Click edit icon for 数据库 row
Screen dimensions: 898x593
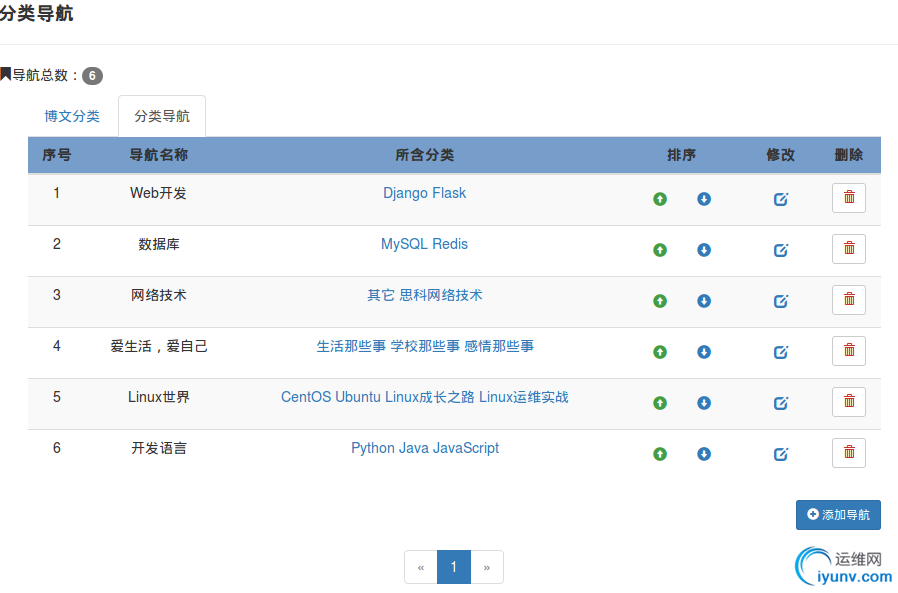click(781, 250)
